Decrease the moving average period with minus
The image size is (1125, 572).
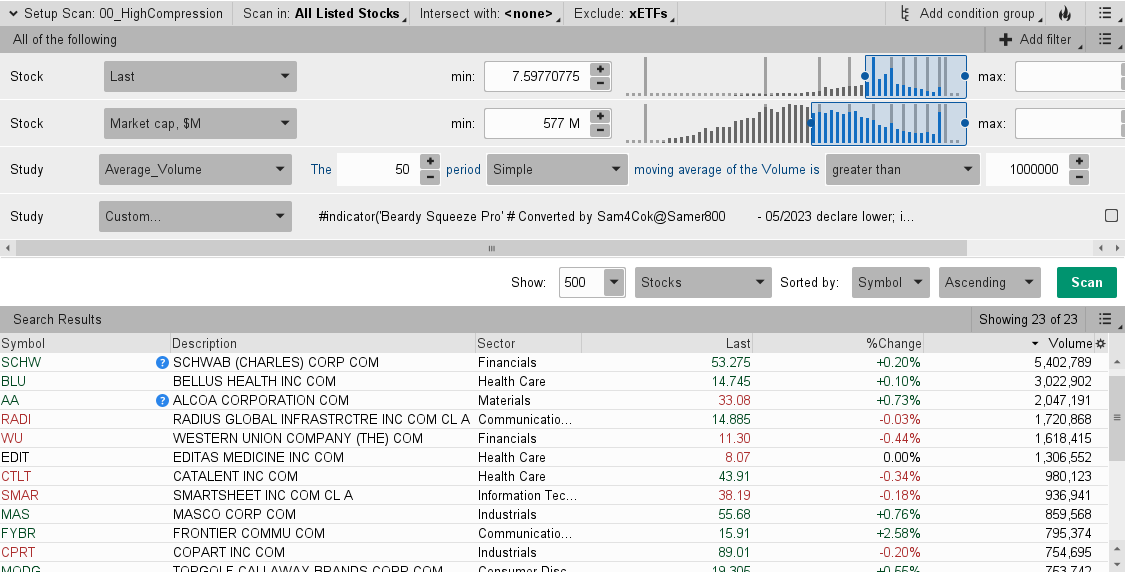pos(430,177)
